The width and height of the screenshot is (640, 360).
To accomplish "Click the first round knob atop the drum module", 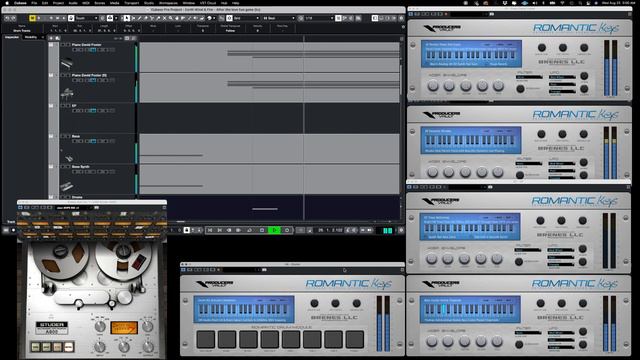I will 314,303.
